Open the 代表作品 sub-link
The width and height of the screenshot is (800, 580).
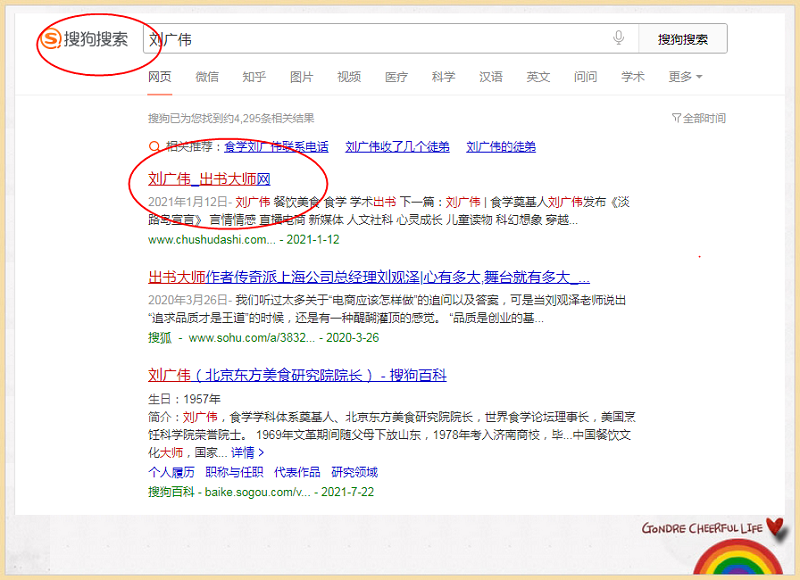(297, 472)
